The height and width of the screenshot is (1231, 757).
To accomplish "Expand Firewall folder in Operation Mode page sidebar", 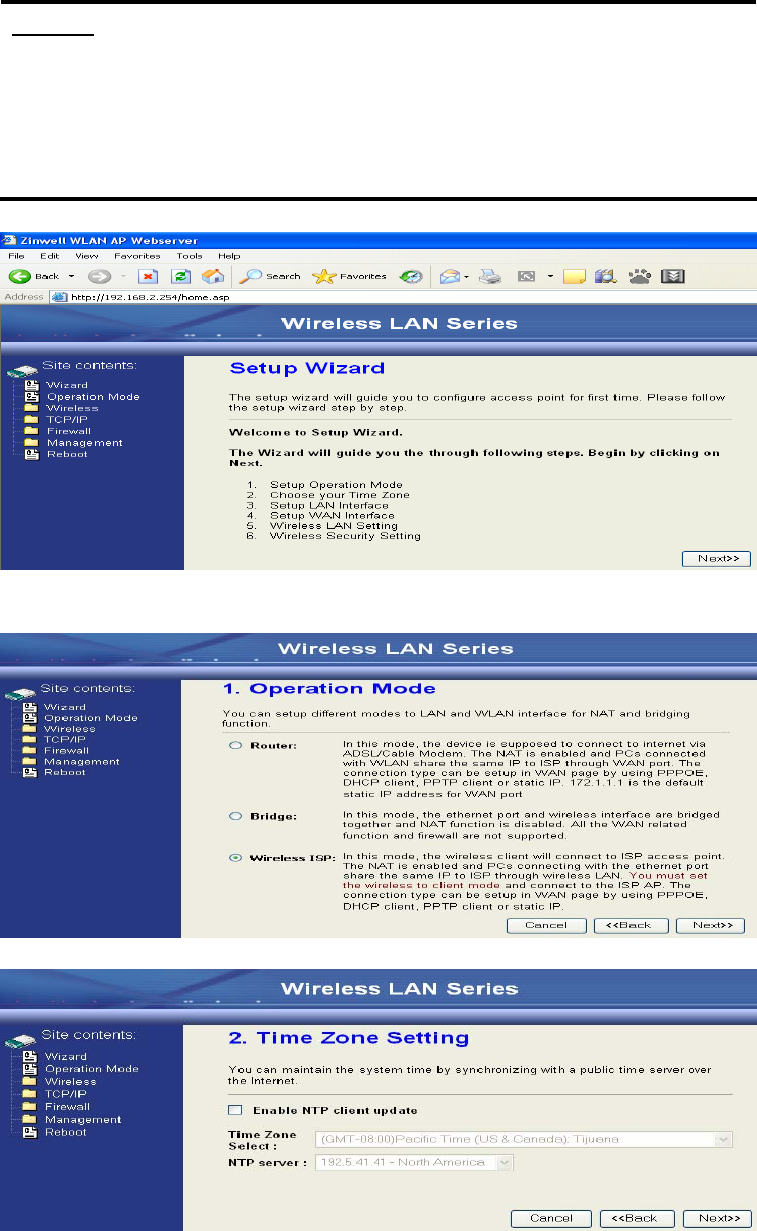I will 30,750.
